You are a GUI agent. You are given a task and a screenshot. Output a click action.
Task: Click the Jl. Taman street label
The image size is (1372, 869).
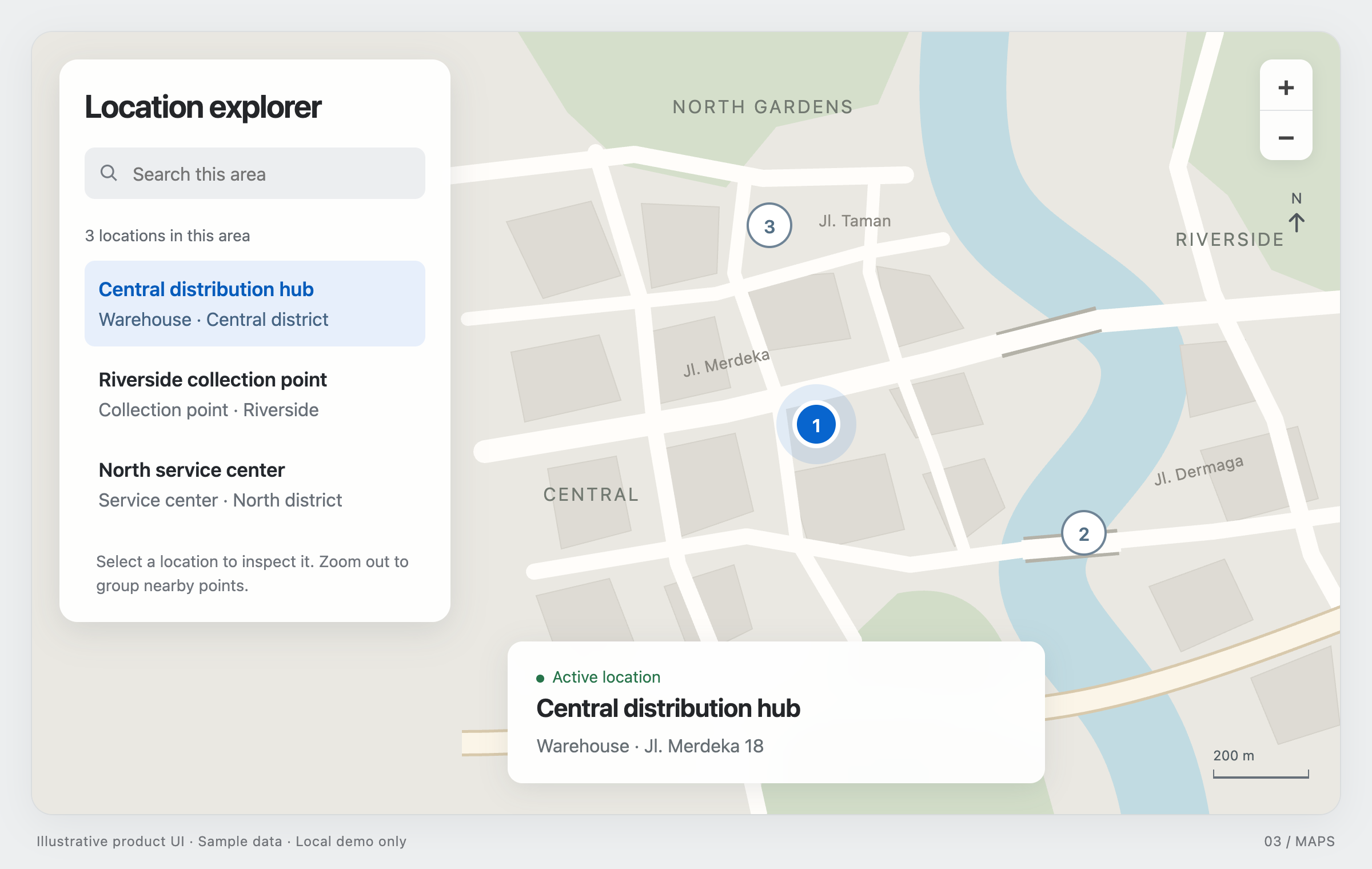pos(855,221)
